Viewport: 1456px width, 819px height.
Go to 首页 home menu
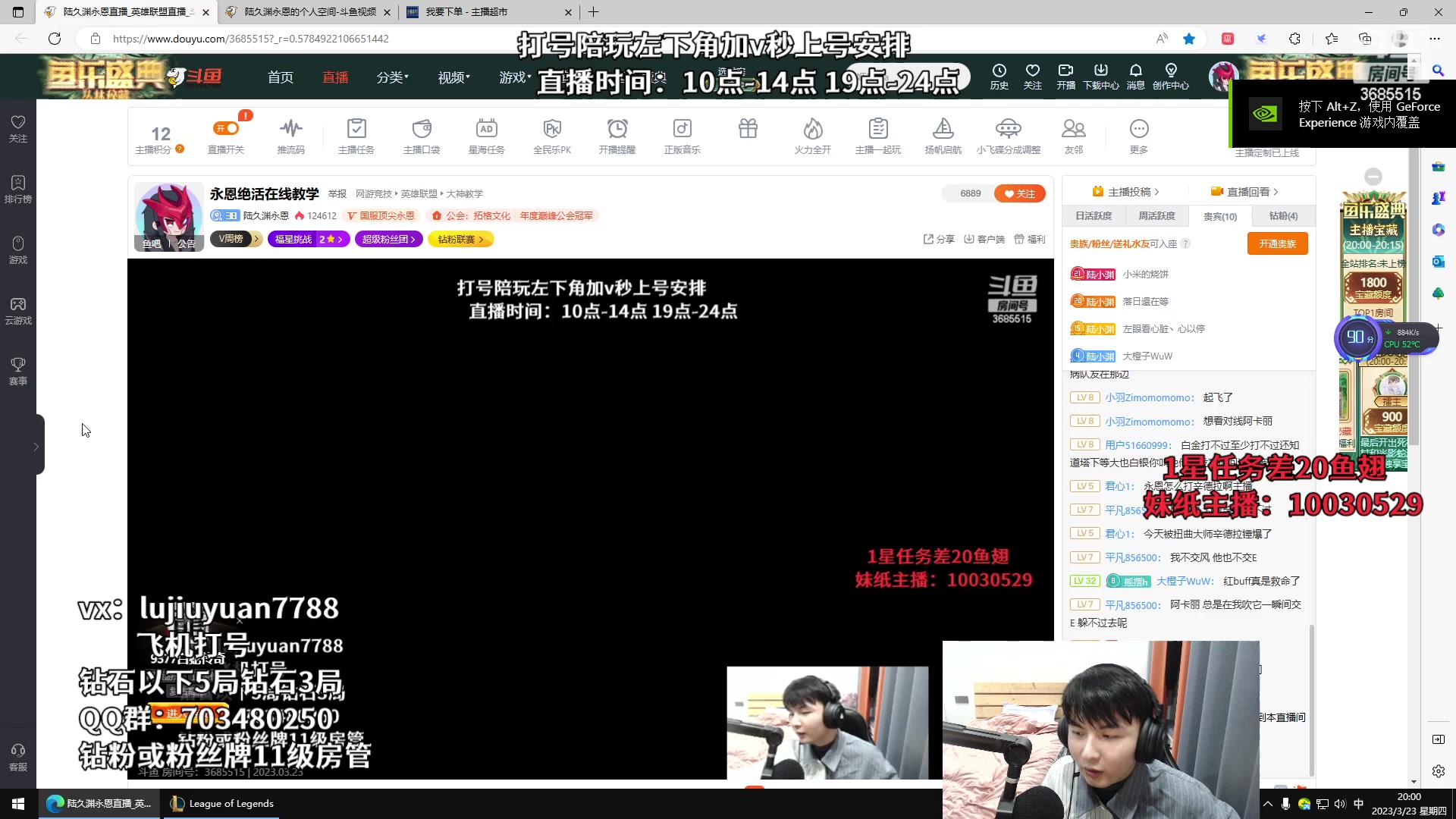pyautogui.click(x=281, y=77)
